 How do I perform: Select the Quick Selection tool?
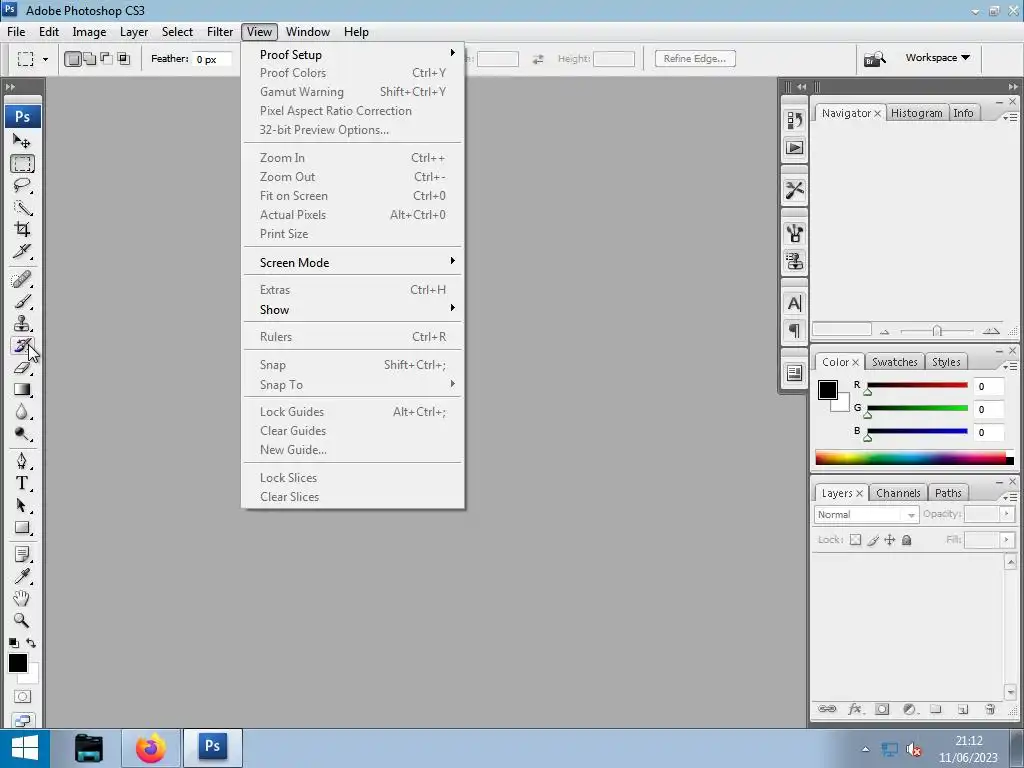click(22, 208)
